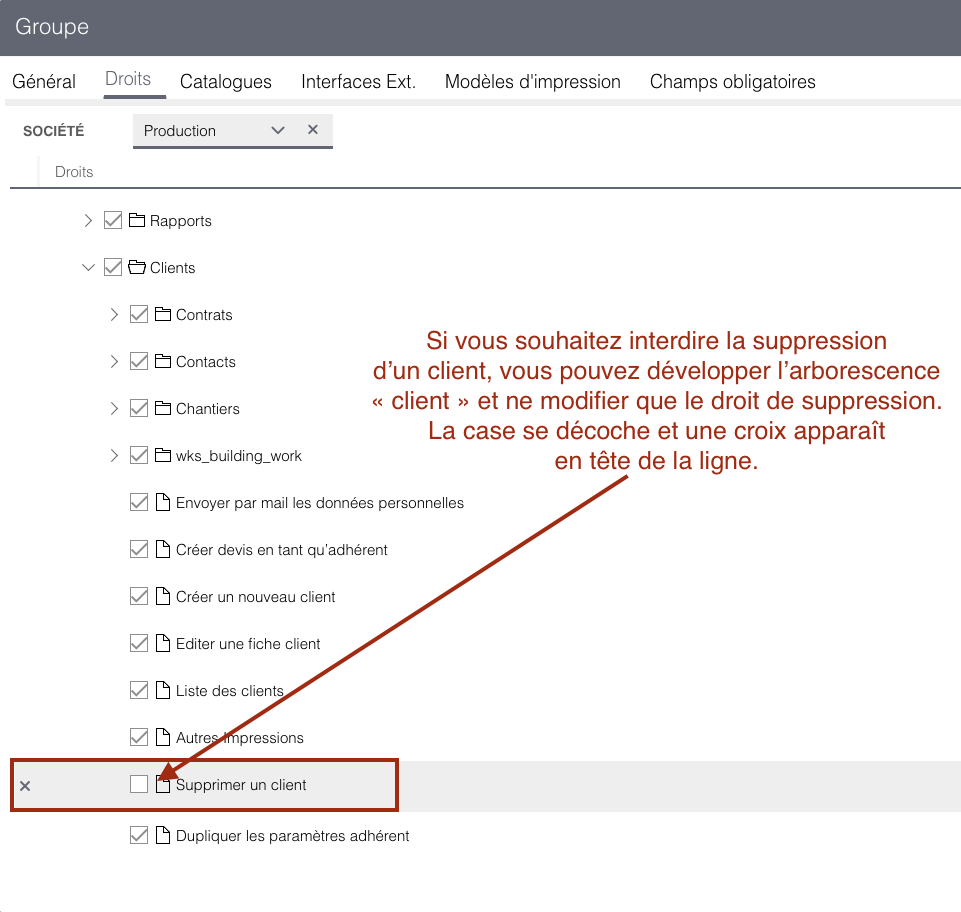Select the Autres impressions label

click(240, 737)
